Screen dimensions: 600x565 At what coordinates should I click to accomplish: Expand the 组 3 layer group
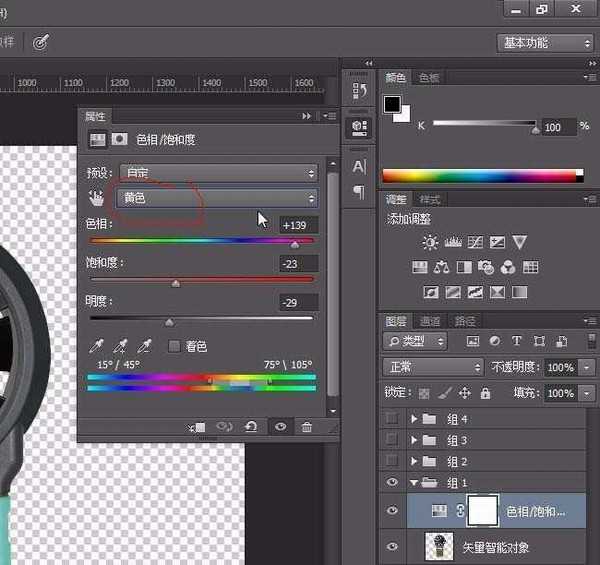click(414, 440)
